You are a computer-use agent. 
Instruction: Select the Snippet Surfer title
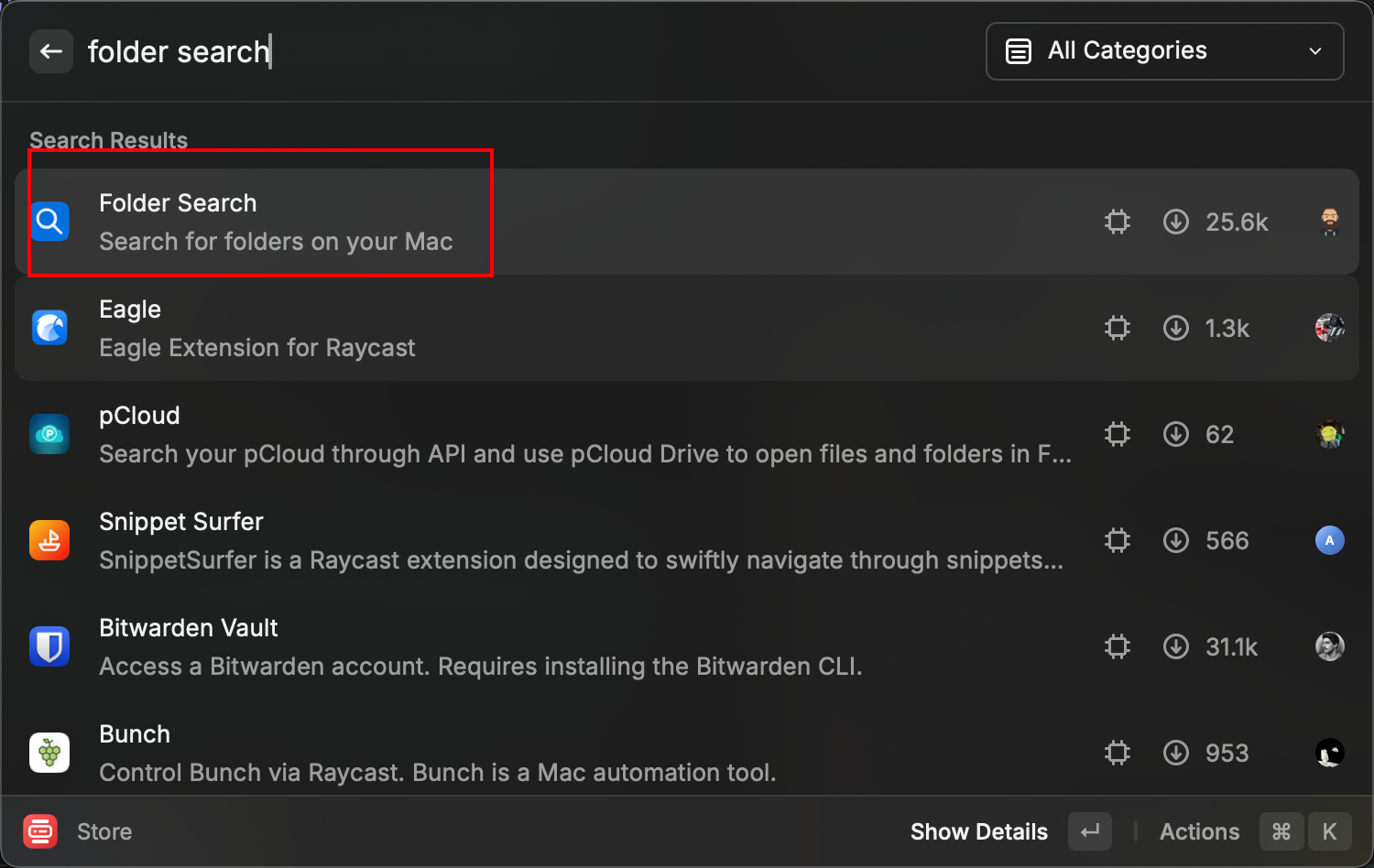click(x=181, y=522)
